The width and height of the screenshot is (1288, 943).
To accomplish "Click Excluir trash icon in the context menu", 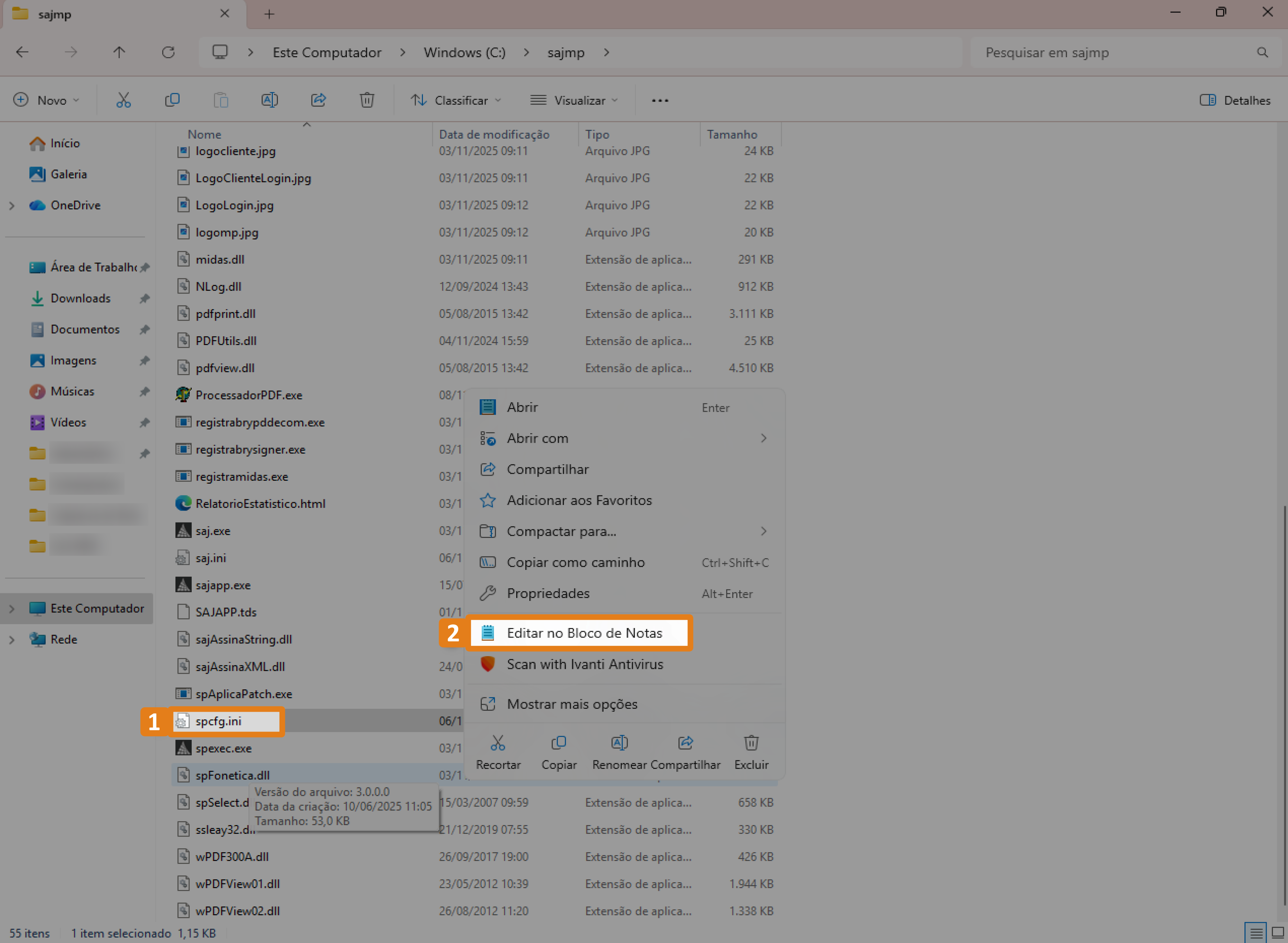I will coord(751,743).
